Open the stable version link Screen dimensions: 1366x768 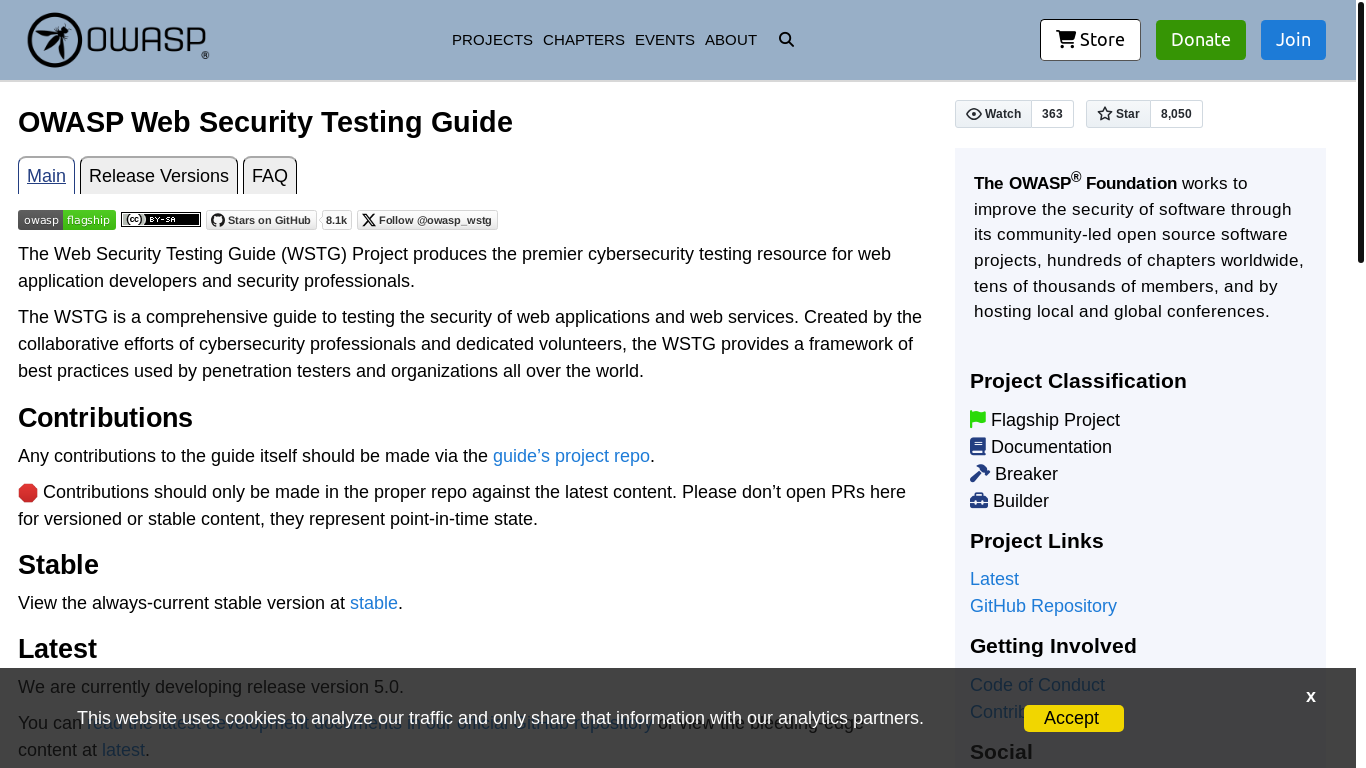coord(374,603)
